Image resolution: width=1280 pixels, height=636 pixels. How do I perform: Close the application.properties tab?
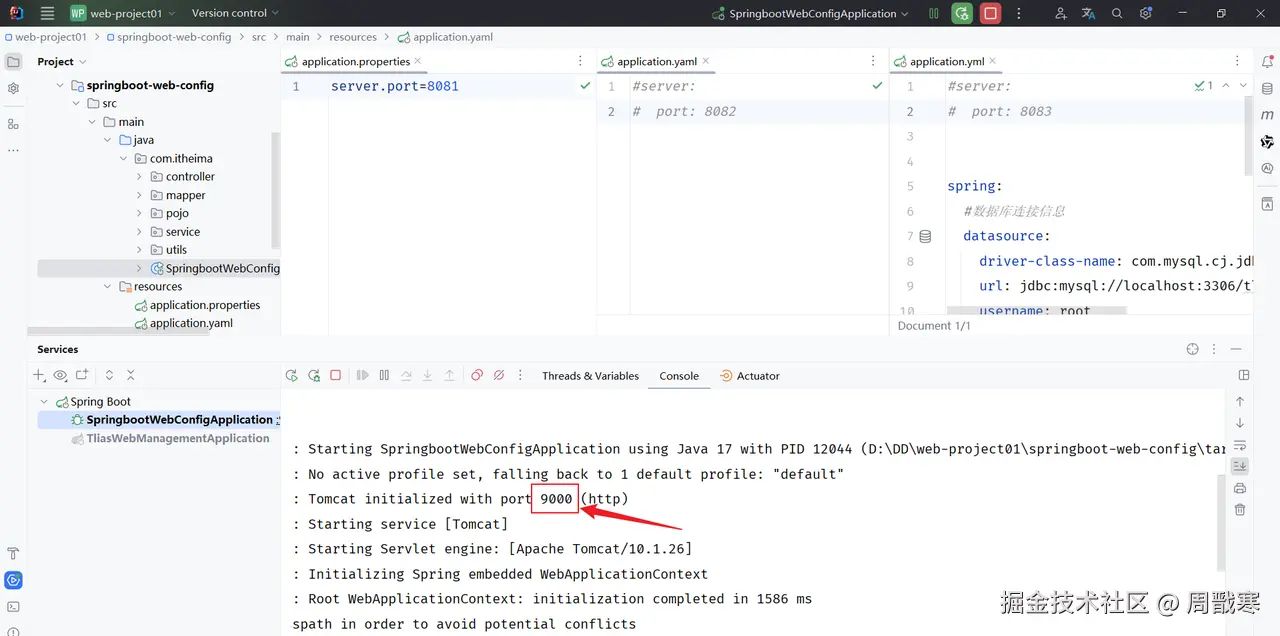[x=420, y=61]
